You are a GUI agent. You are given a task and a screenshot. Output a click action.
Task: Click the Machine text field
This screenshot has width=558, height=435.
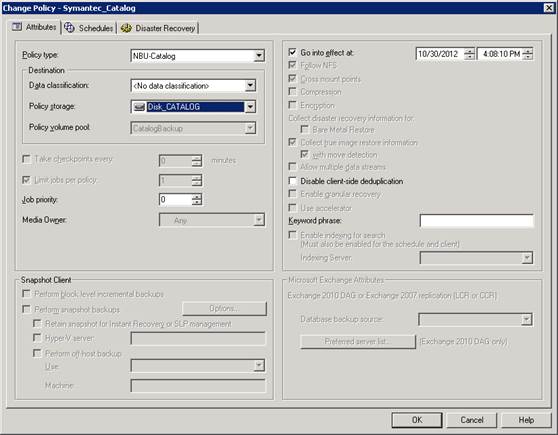(x=198, y=386)
